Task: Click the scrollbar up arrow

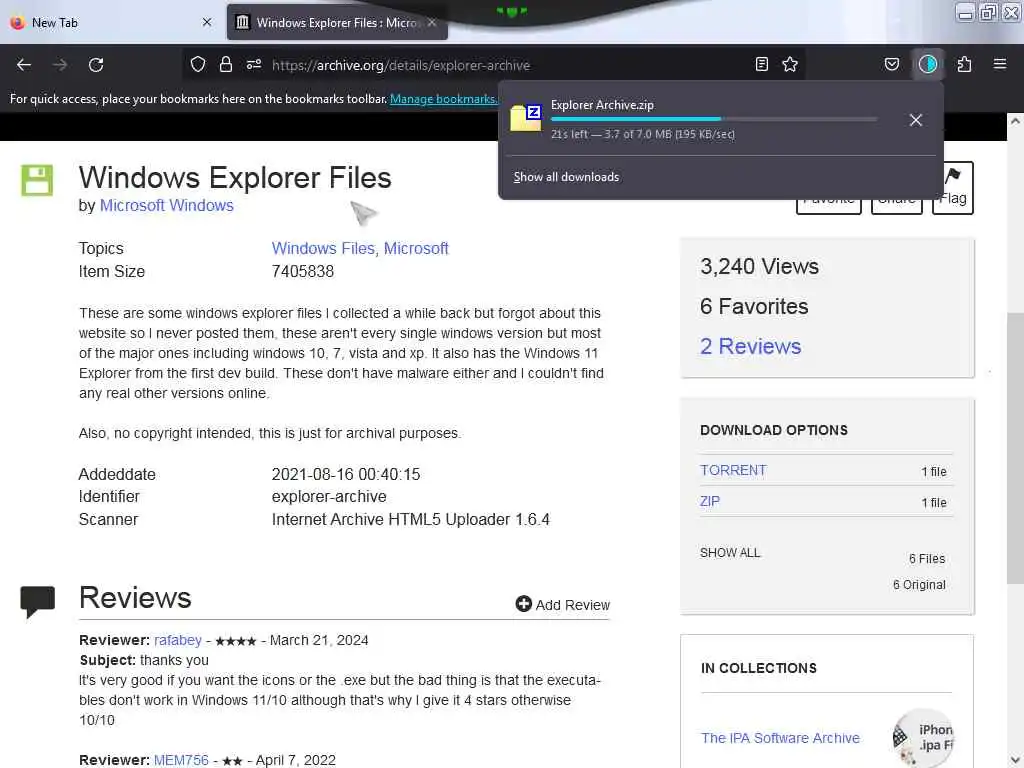Action: tap(1015, 121)
